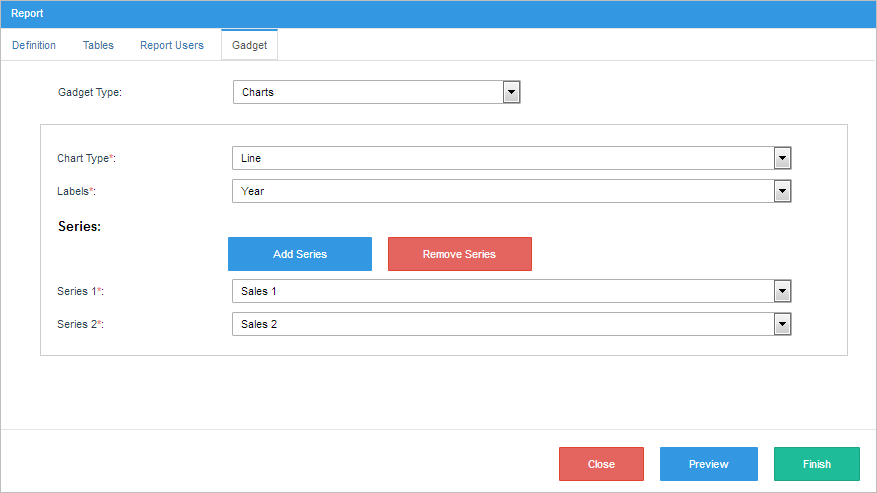This screenshot has width=877, height=493.
Task: Open the box showing Sales 1
Action: 502,291
